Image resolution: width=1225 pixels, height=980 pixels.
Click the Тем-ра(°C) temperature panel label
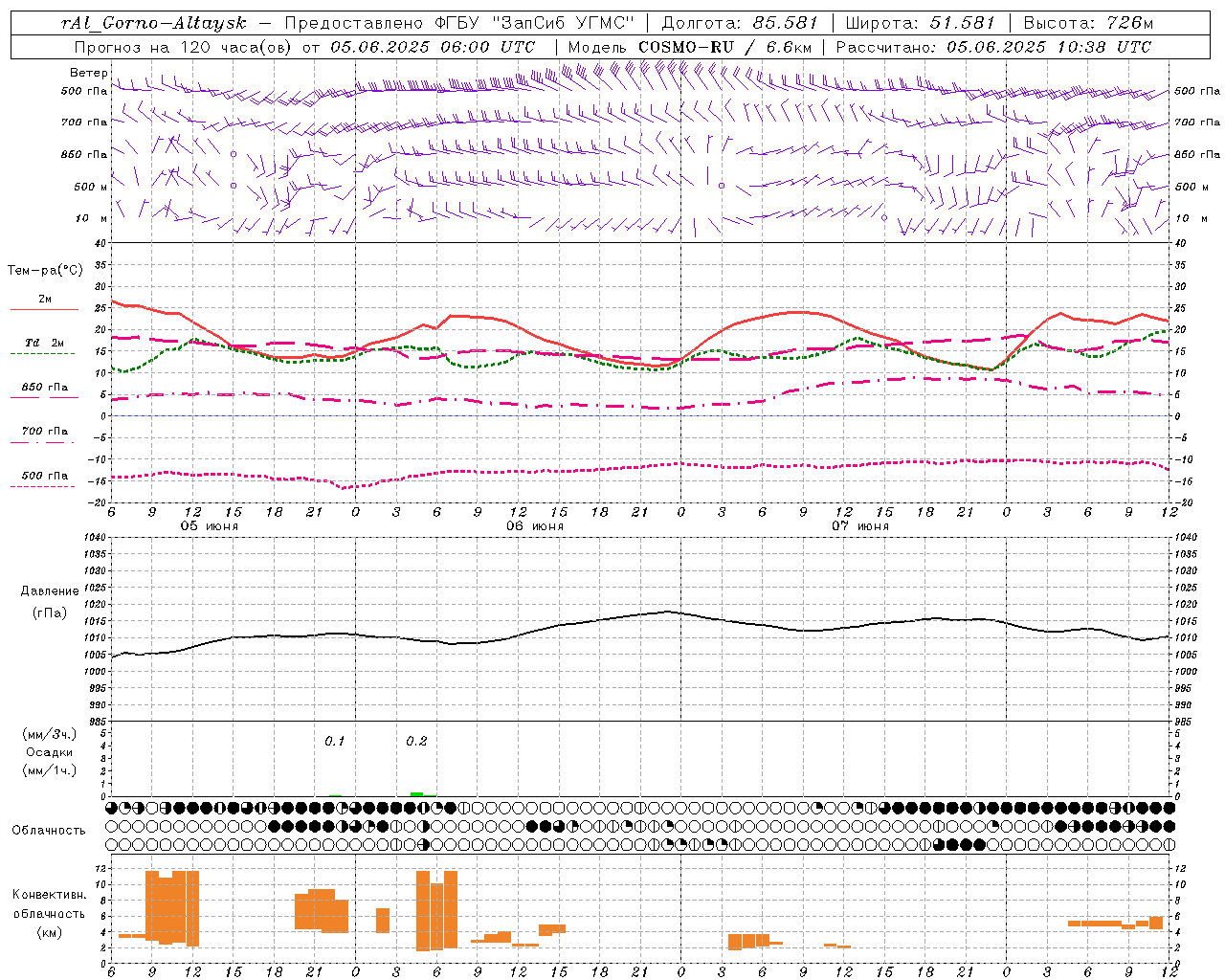[x=45, y=271]
